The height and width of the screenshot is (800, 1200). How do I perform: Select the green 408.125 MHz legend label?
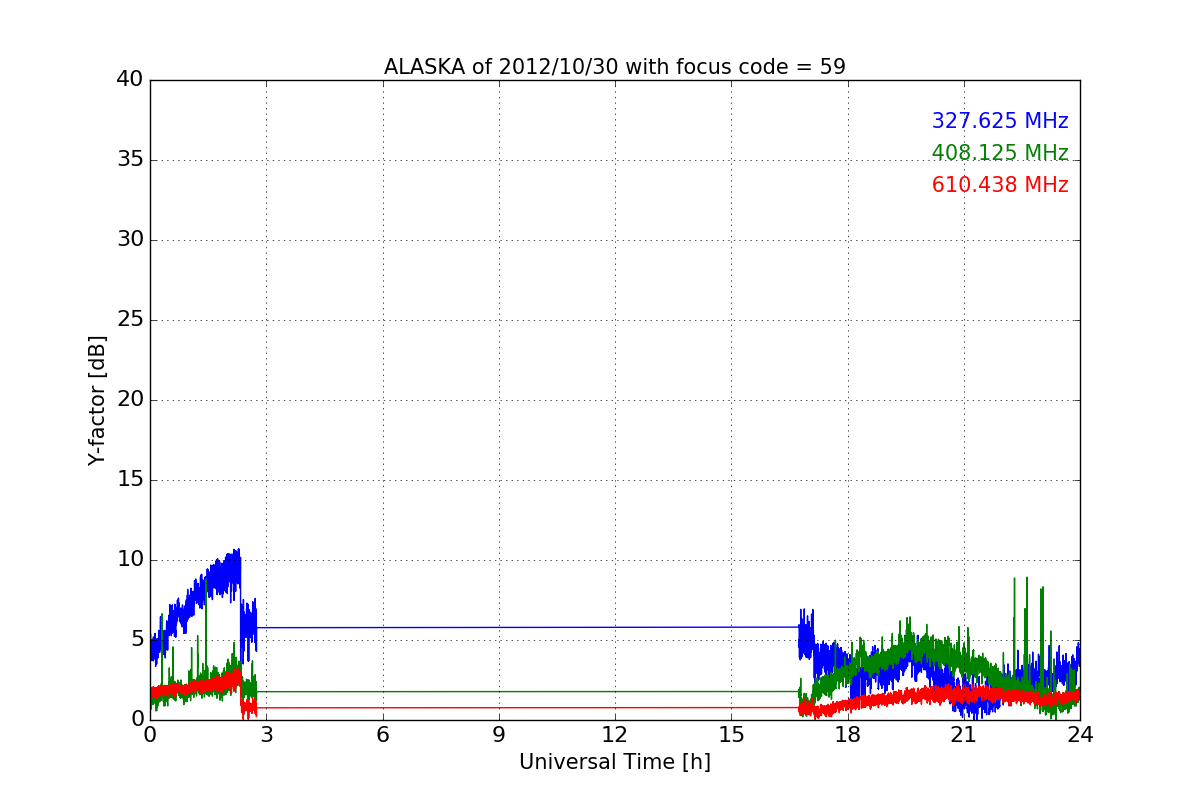(x=1000, y=153)
